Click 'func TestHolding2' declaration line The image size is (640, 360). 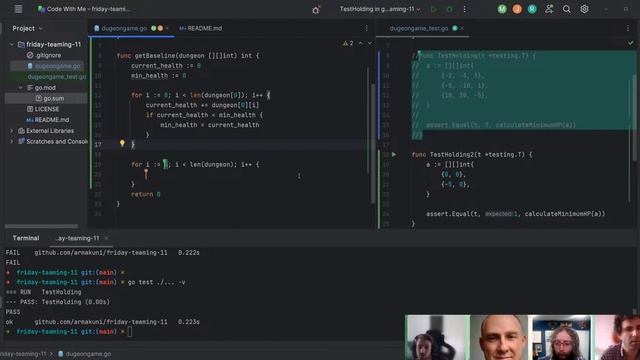point(472,154)
